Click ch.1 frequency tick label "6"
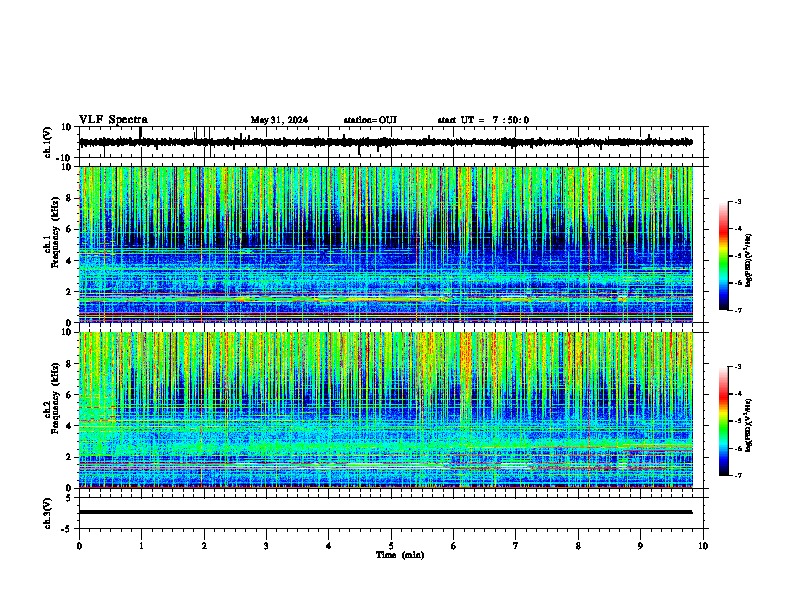The image size is (792, 612). click(x=69, y=229)
